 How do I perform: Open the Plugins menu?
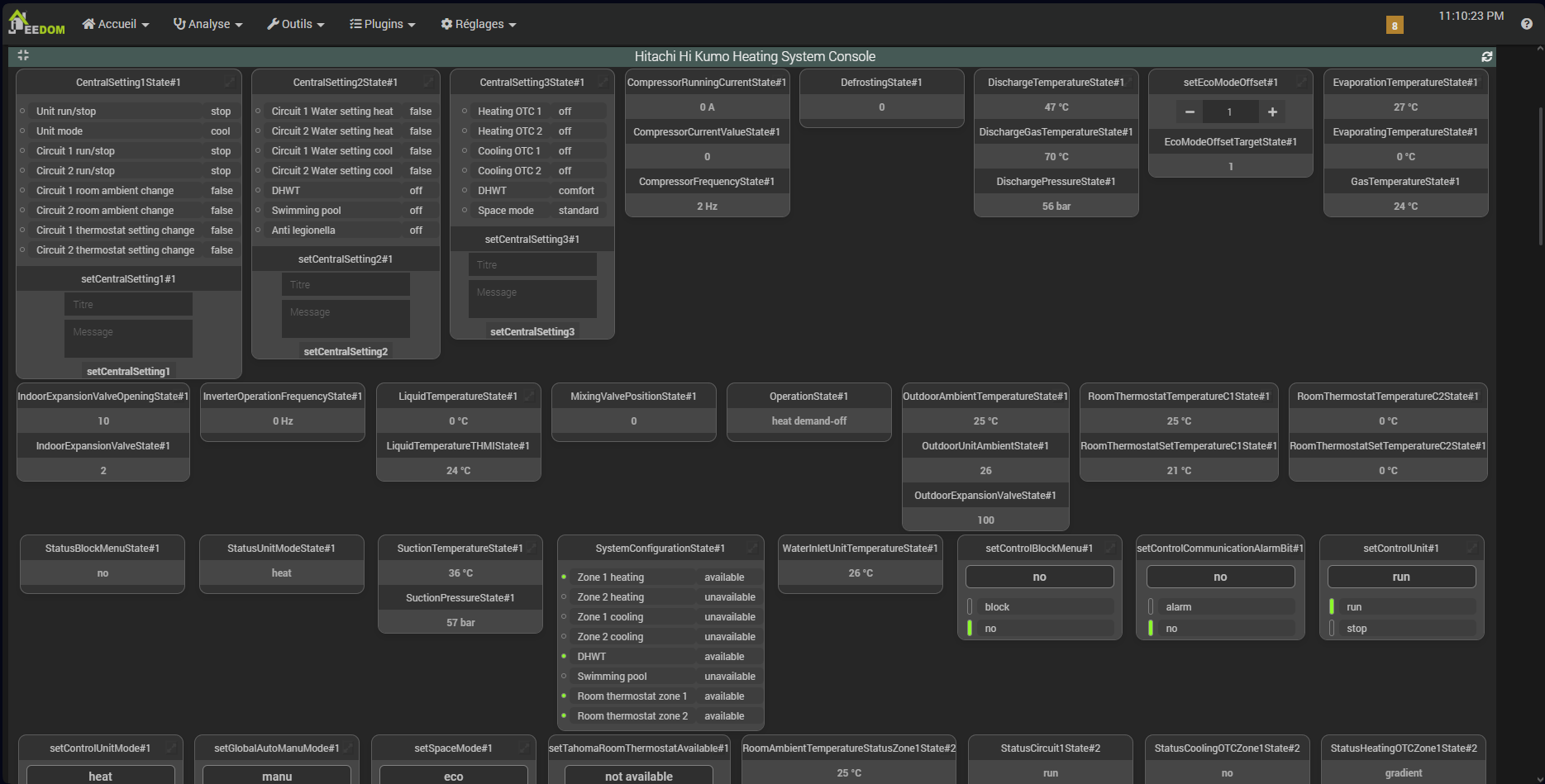click(x=383, y=24)
